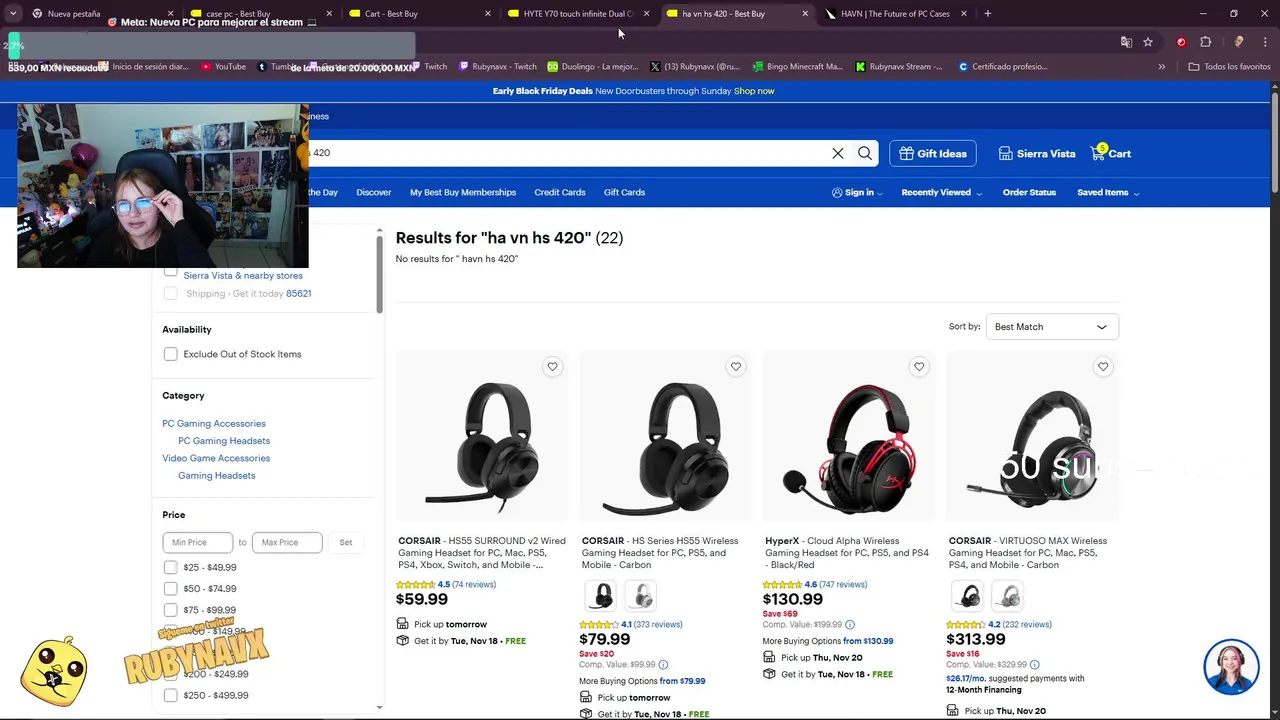Open Gift Ideas button
Screen dimensions: 1280x720
tap(933, 153)
